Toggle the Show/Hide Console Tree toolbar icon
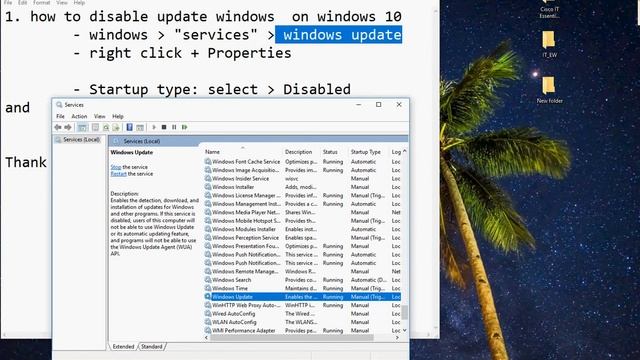Screen dimensions: 640x360 pyautogui.click(x=82, y=127)
